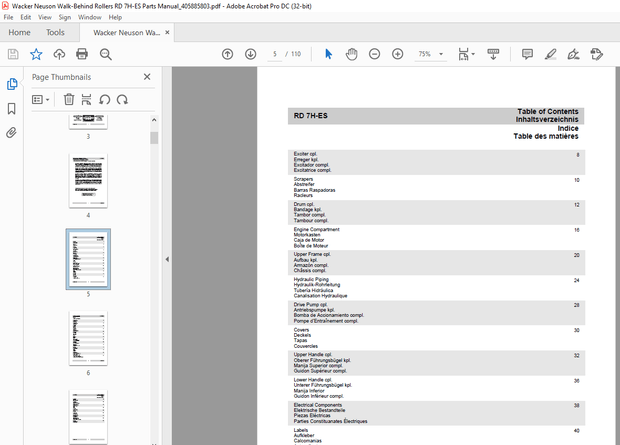Click the 'Hydraulic Piping' entry text

pos(311,279)
